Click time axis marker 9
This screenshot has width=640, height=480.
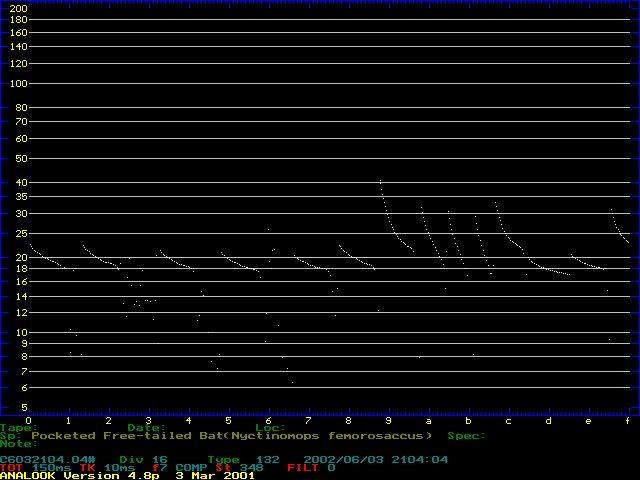[388, 420]
